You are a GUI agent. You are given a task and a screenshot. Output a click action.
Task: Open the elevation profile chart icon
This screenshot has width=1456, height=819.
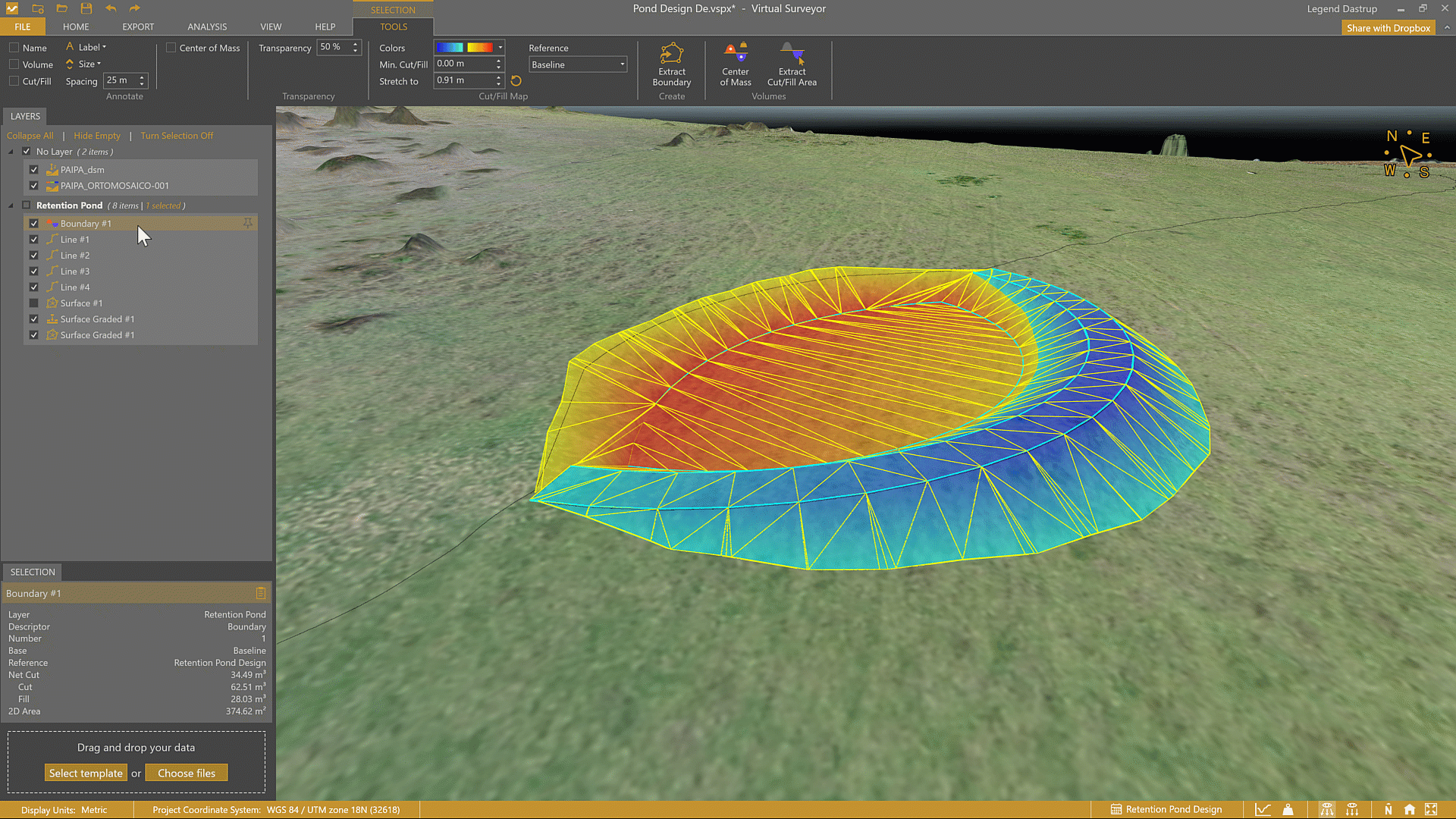tap(1263, 809)
